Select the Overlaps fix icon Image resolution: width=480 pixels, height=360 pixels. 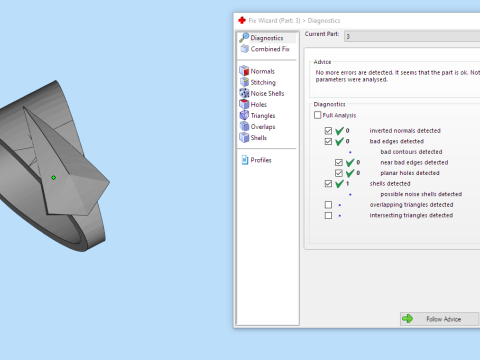click(244, 126)
